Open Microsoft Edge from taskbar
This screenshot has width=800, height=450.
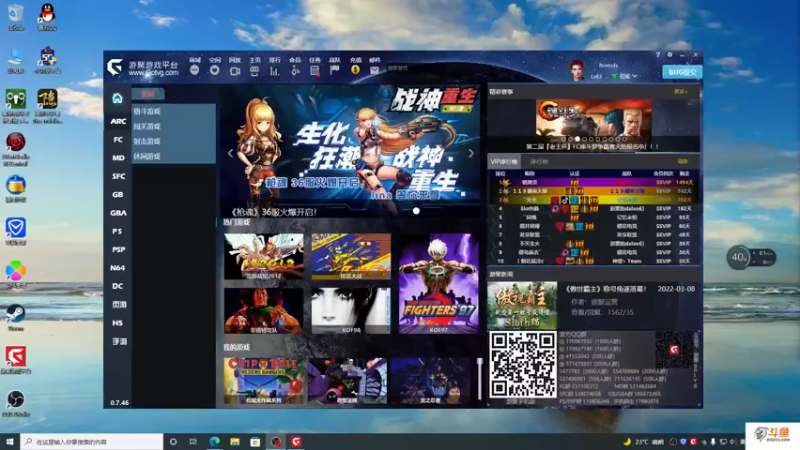pos(214,442)
